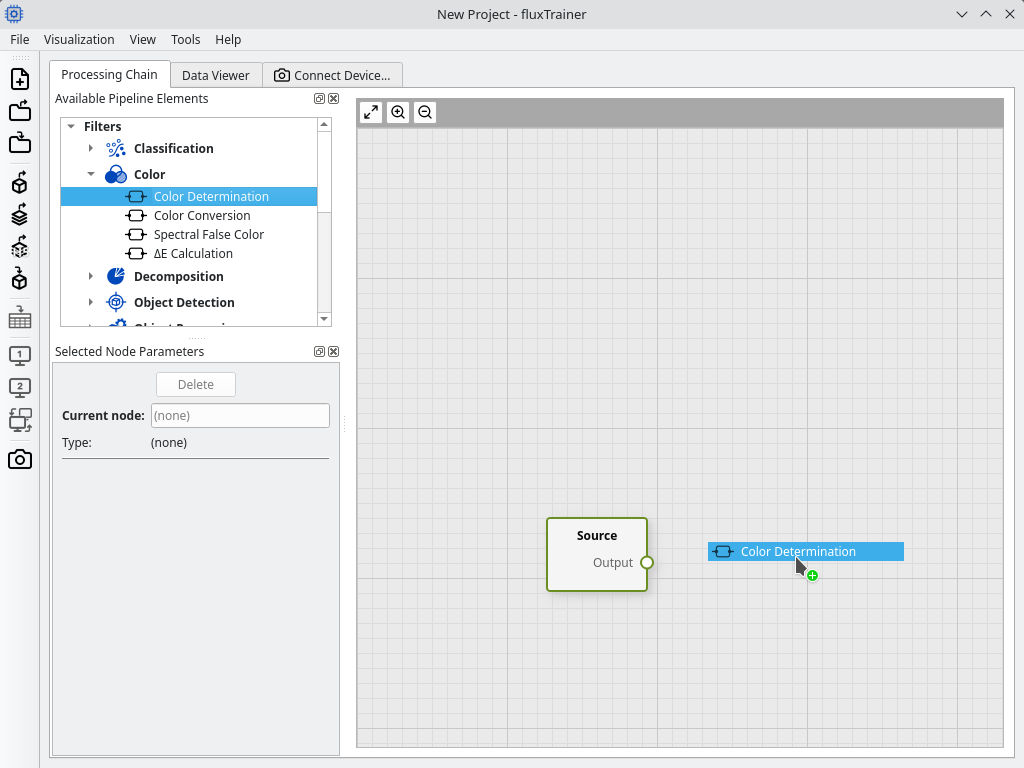Click the pipeline list scroll-down arrow
This screenshot has height=768, width=1024.
(x=324, y=319)
